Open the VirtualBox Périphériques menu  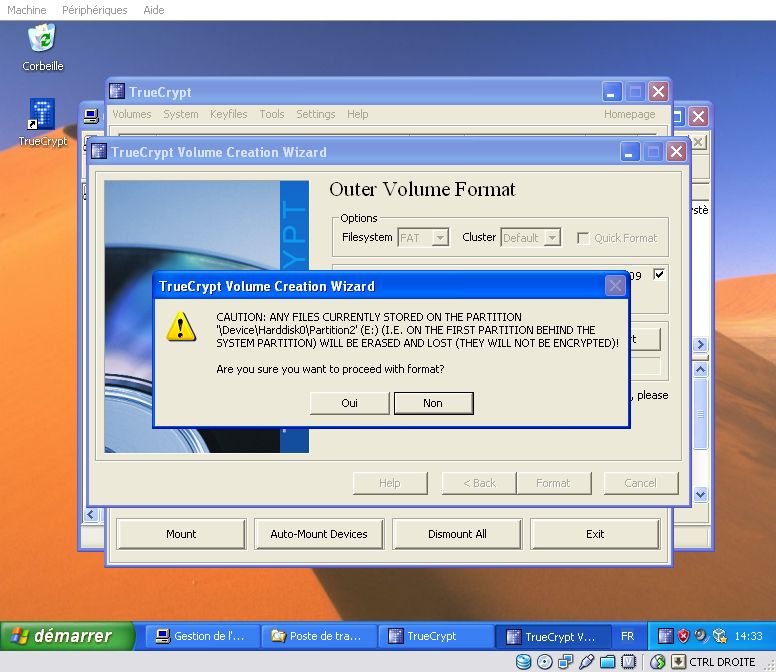[x=95, y=10]
